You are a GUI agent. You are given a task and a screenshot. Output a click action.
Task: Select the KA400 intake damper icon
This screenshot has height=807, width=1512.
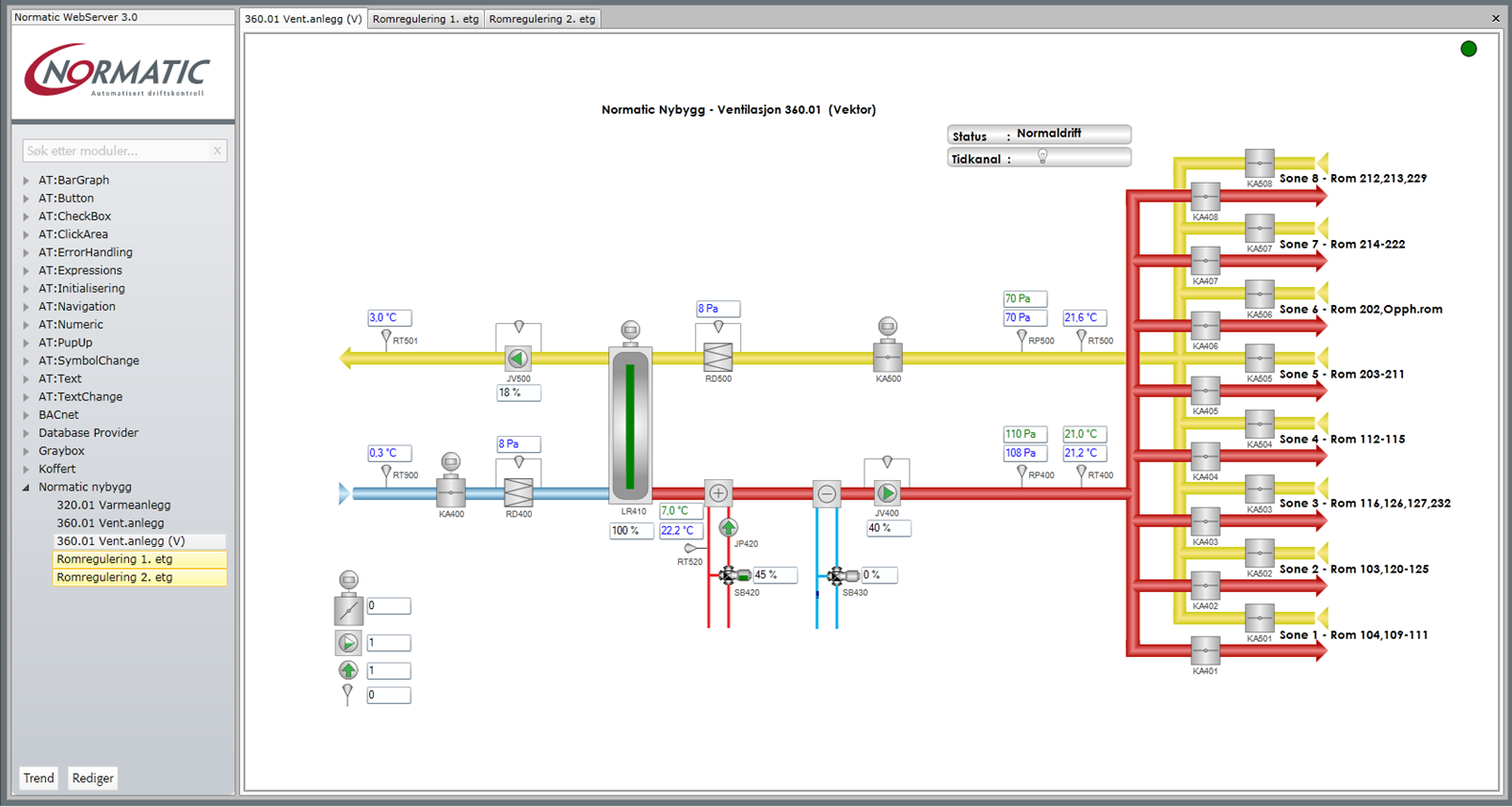coord(450,493)
